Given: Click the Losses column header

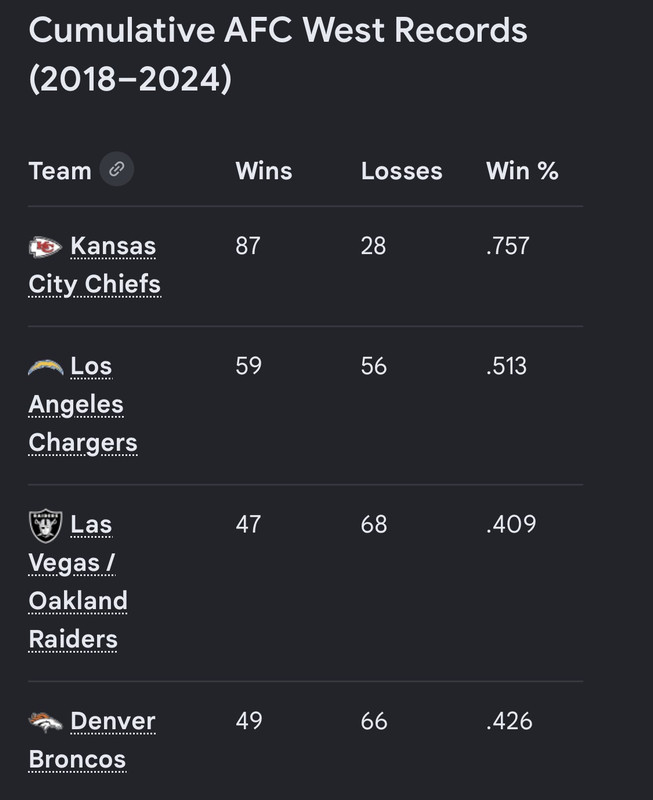Looking at the screenshot, I should point(401,171).
